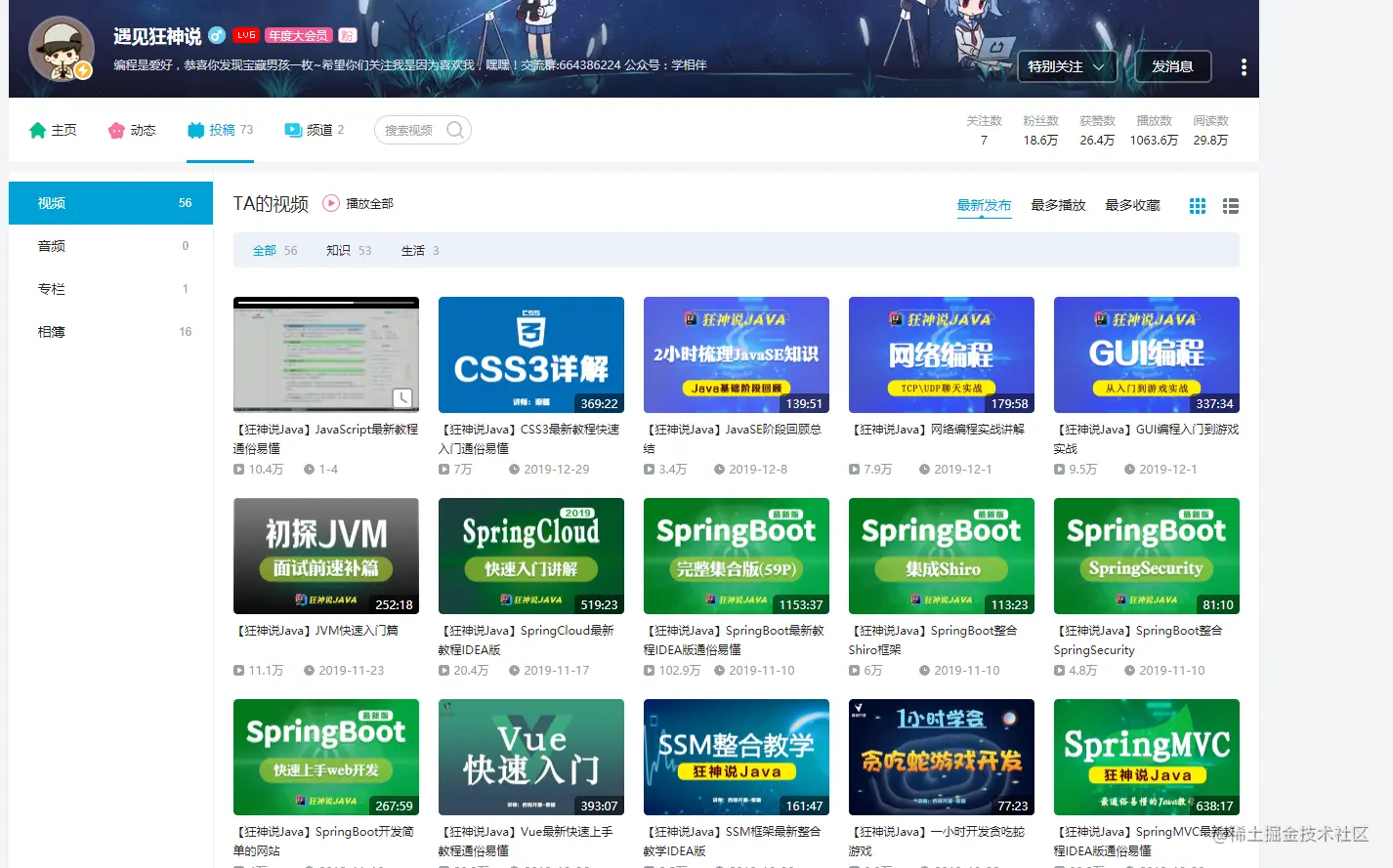Viewport: 1393px width, 868px height.
Task: Open the SpringBoot 完整集合版 thumbnail
Action: [x=737, y=556]
